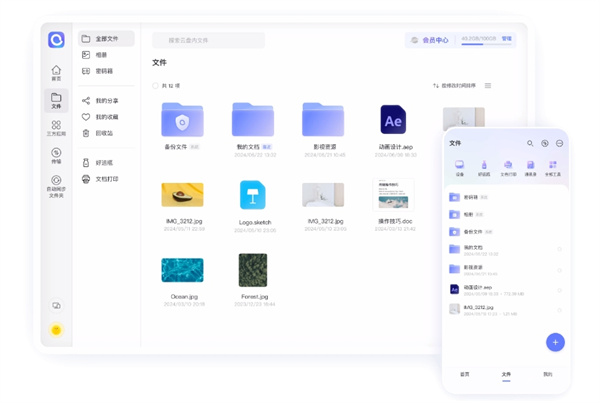Click the blue cloud drive logo

(x=56, y=40)
